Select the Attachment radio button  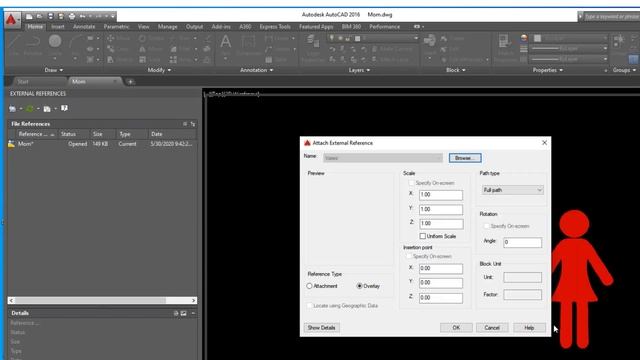coord(309,286)
